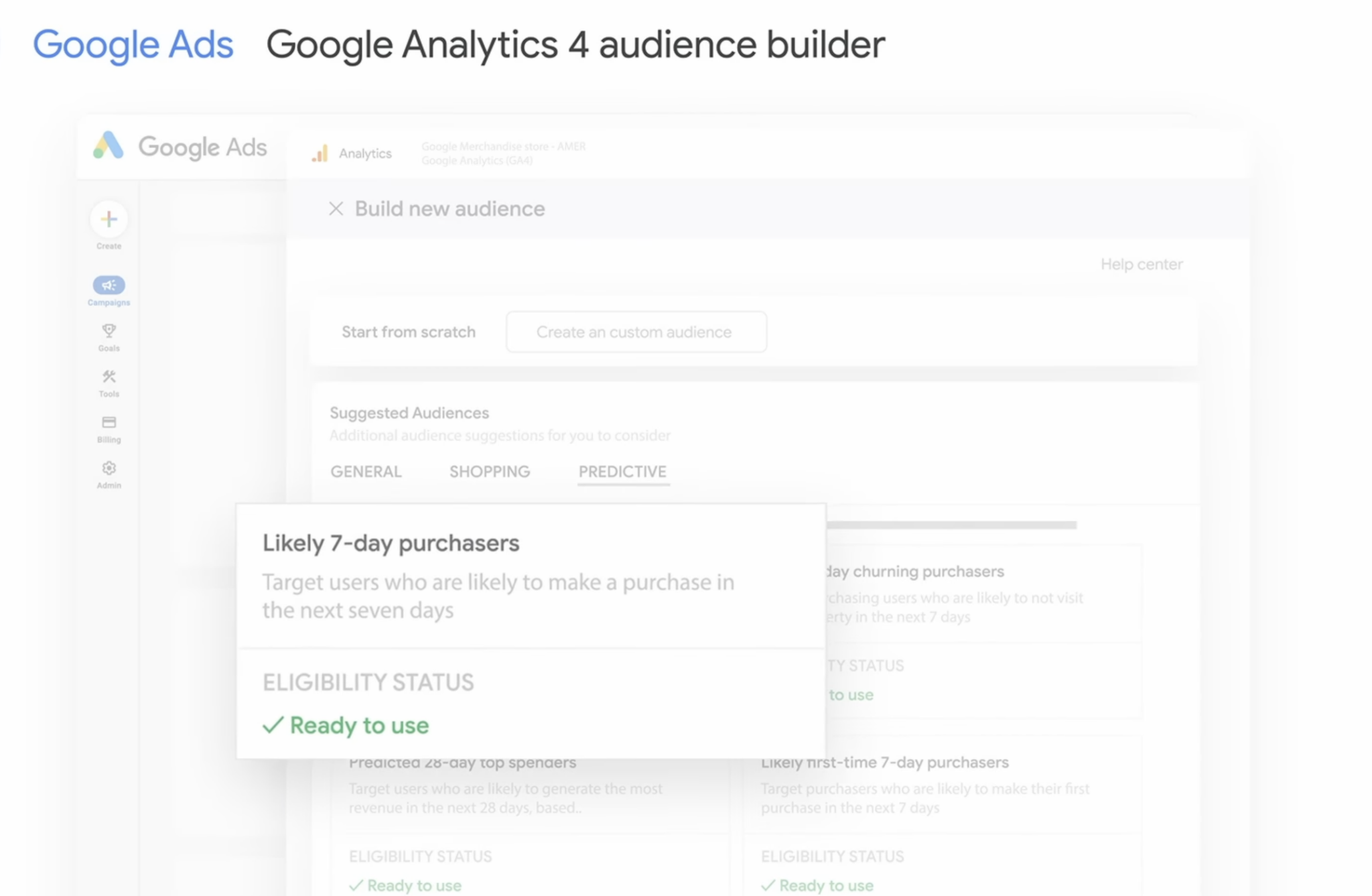Open the Admin gear icon
The image size is (1372, 896).
click(108, 468)
